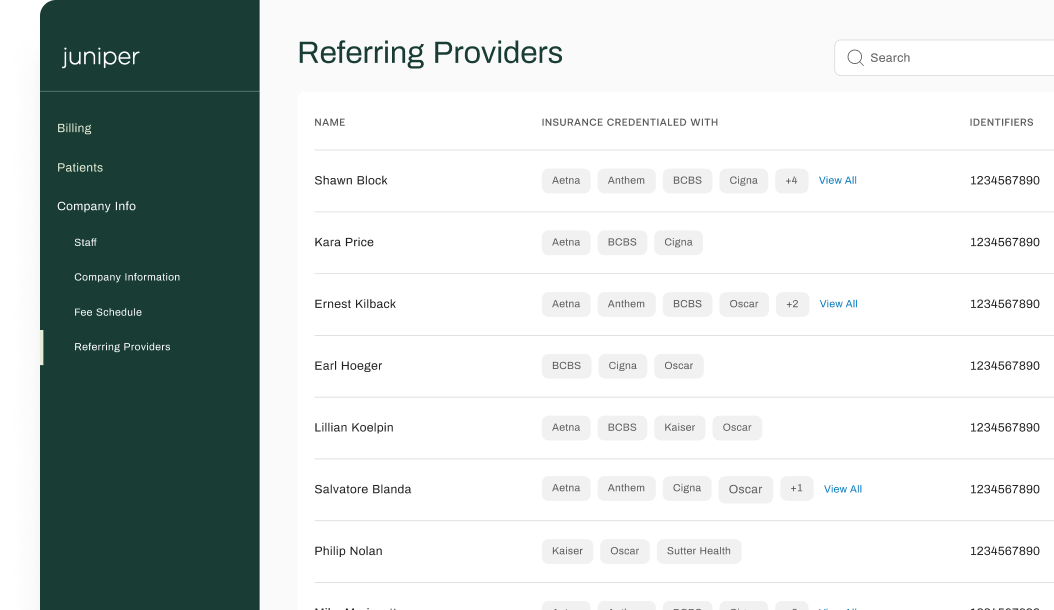Select Referring Providers in the sidebar
This screenshot has width=1054, height=610.
122,347
